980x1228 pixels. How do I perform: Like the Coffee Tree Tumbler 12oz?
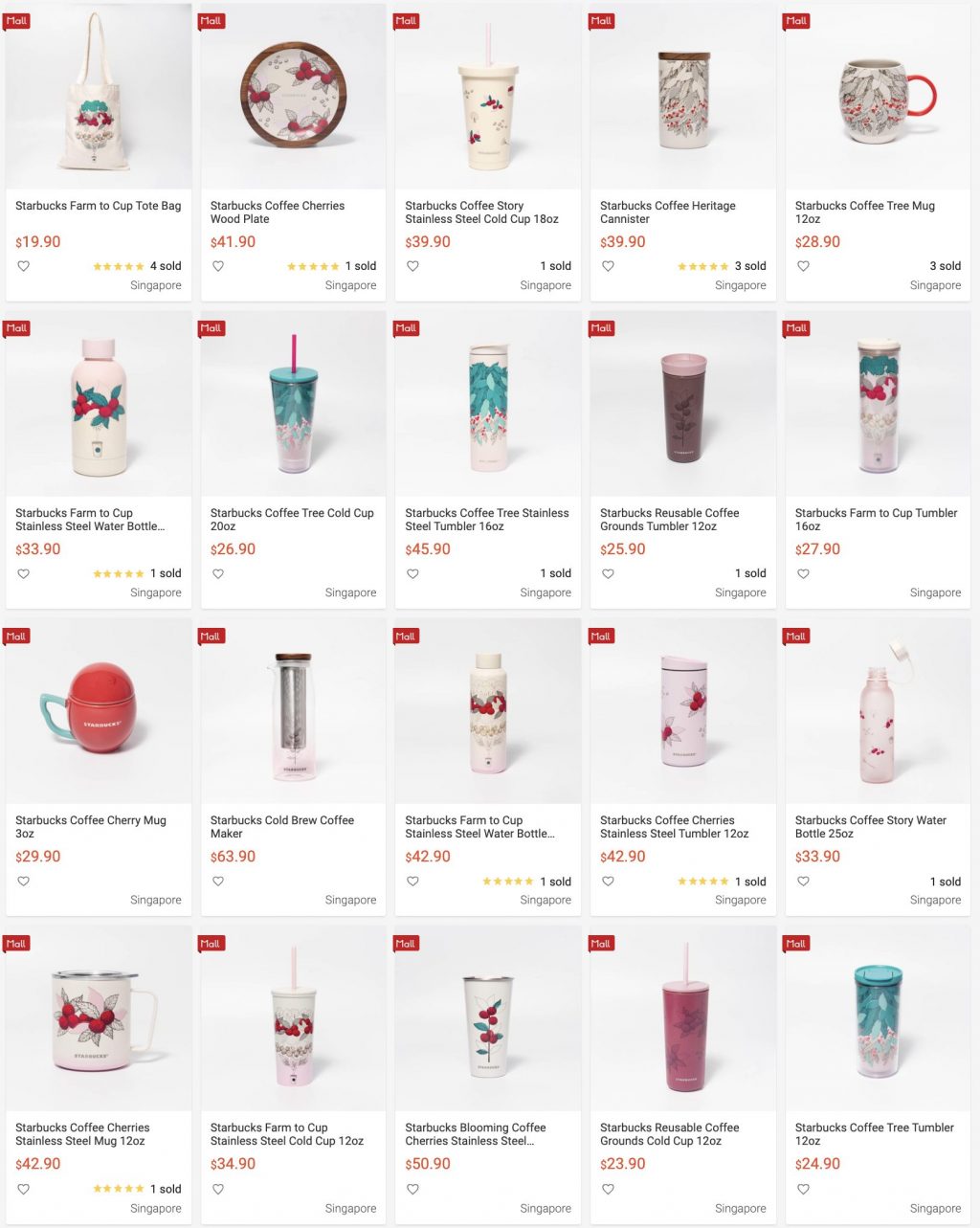point(803,1189)
